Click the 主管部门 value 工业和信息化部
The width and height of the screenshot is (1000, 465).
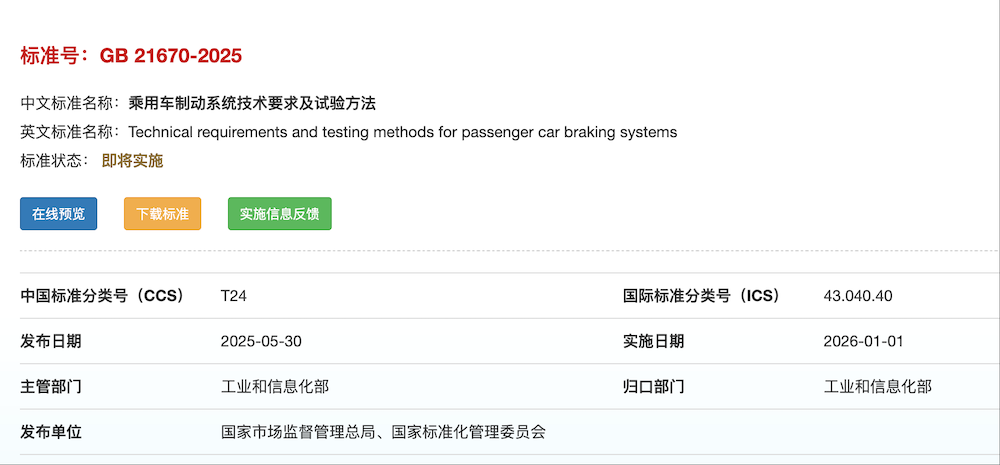coord(275,387)
